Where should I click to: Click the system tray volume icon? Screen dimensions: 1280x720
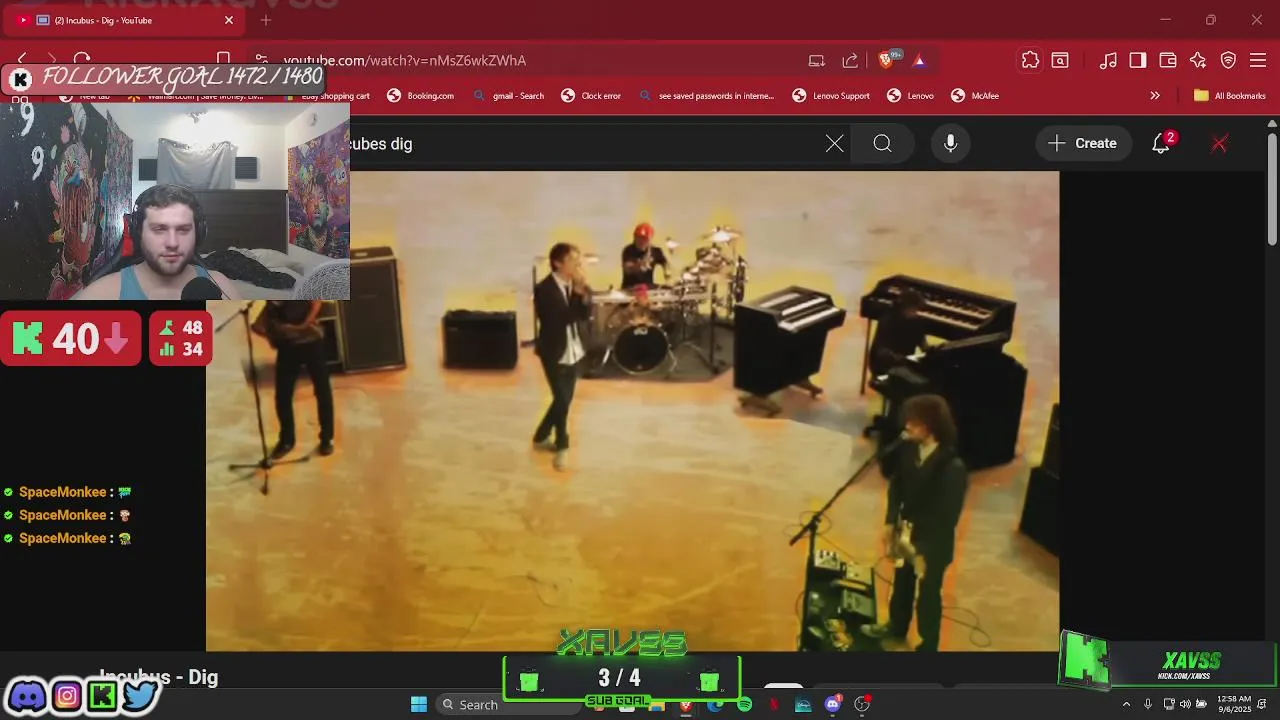[x=1185, y=705]
